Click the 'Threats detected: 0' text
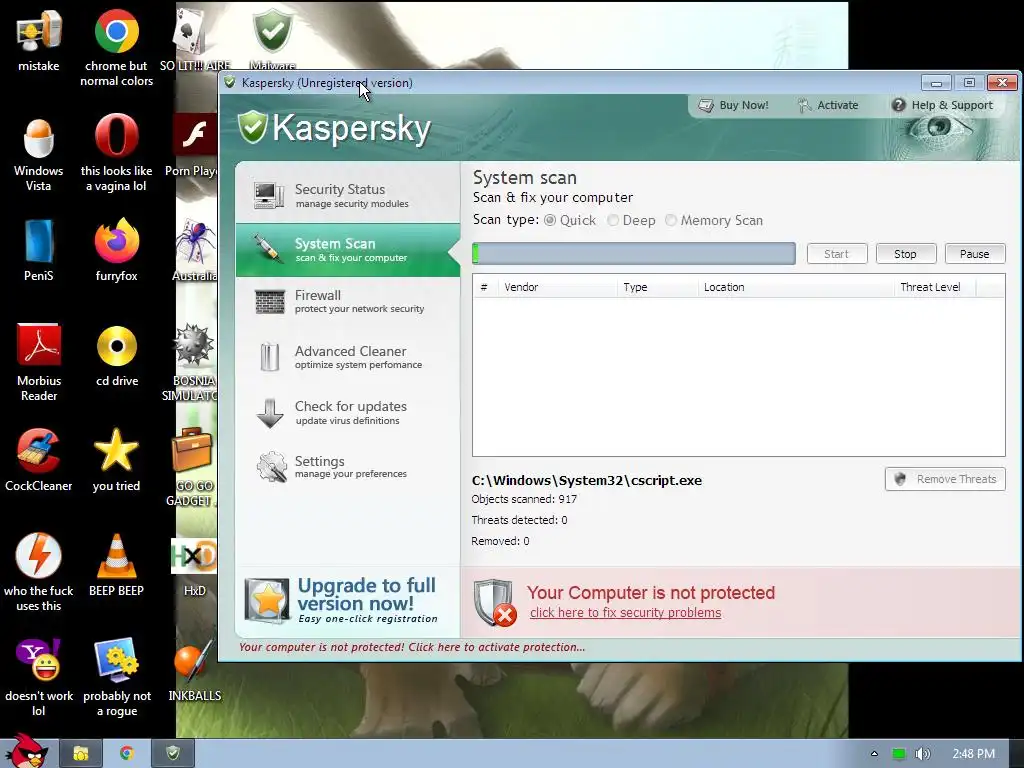Screen dimensions: 1024x768 (519, 520)
